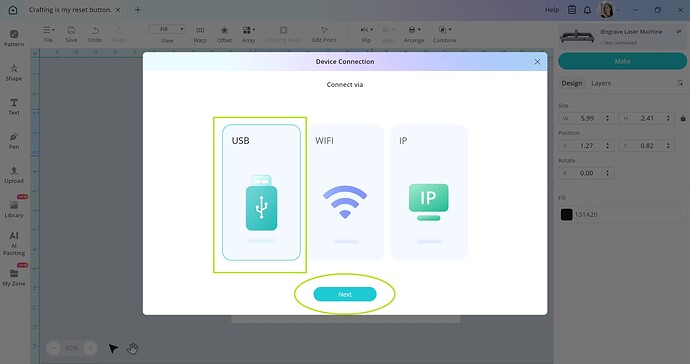
Task: Open the Library section
Action: click(x=14, y=209)
